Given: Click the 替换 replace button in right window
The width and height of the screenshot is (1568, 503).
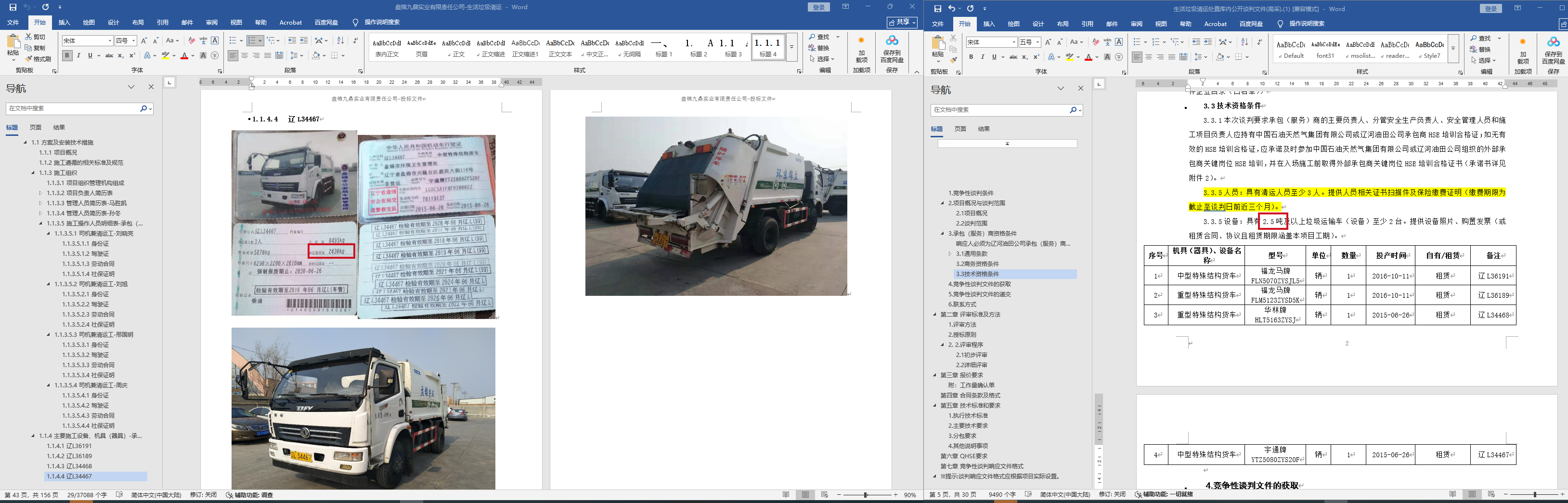Looking at the screenshot, I should tap(1480, 49).
